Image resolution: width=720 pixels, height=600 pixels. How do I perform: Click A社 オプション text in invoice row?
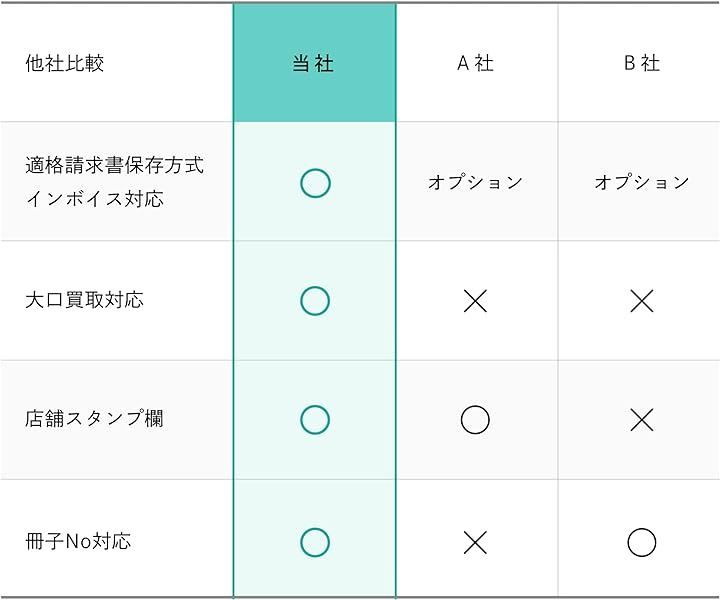point(475,182)
